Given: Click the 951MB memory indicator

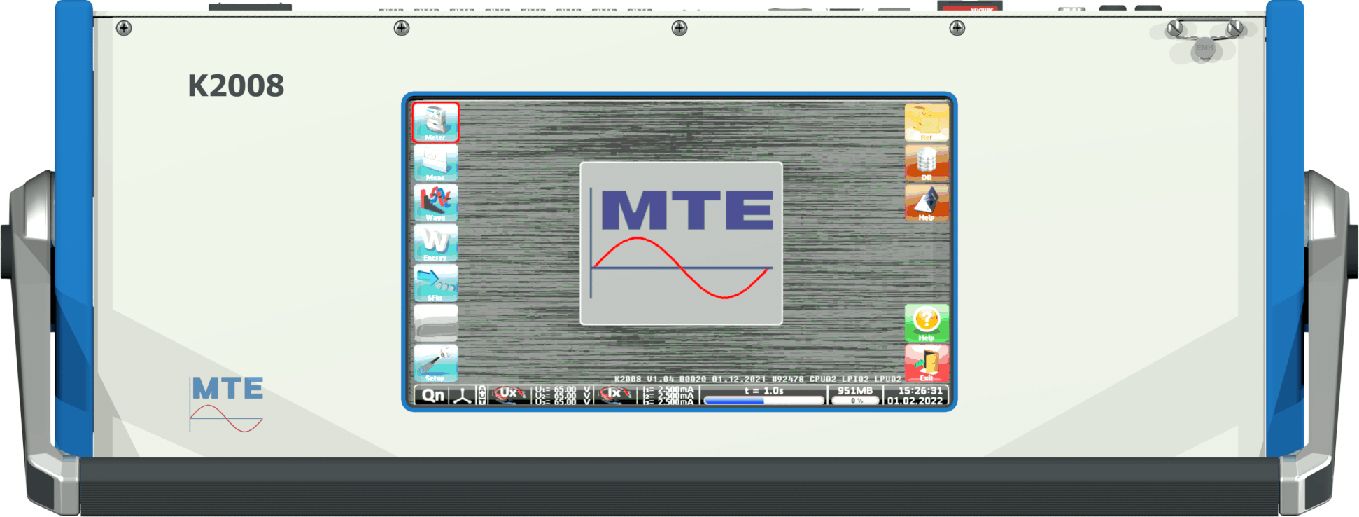Looking at the screenshot, I should pos(856,391).
